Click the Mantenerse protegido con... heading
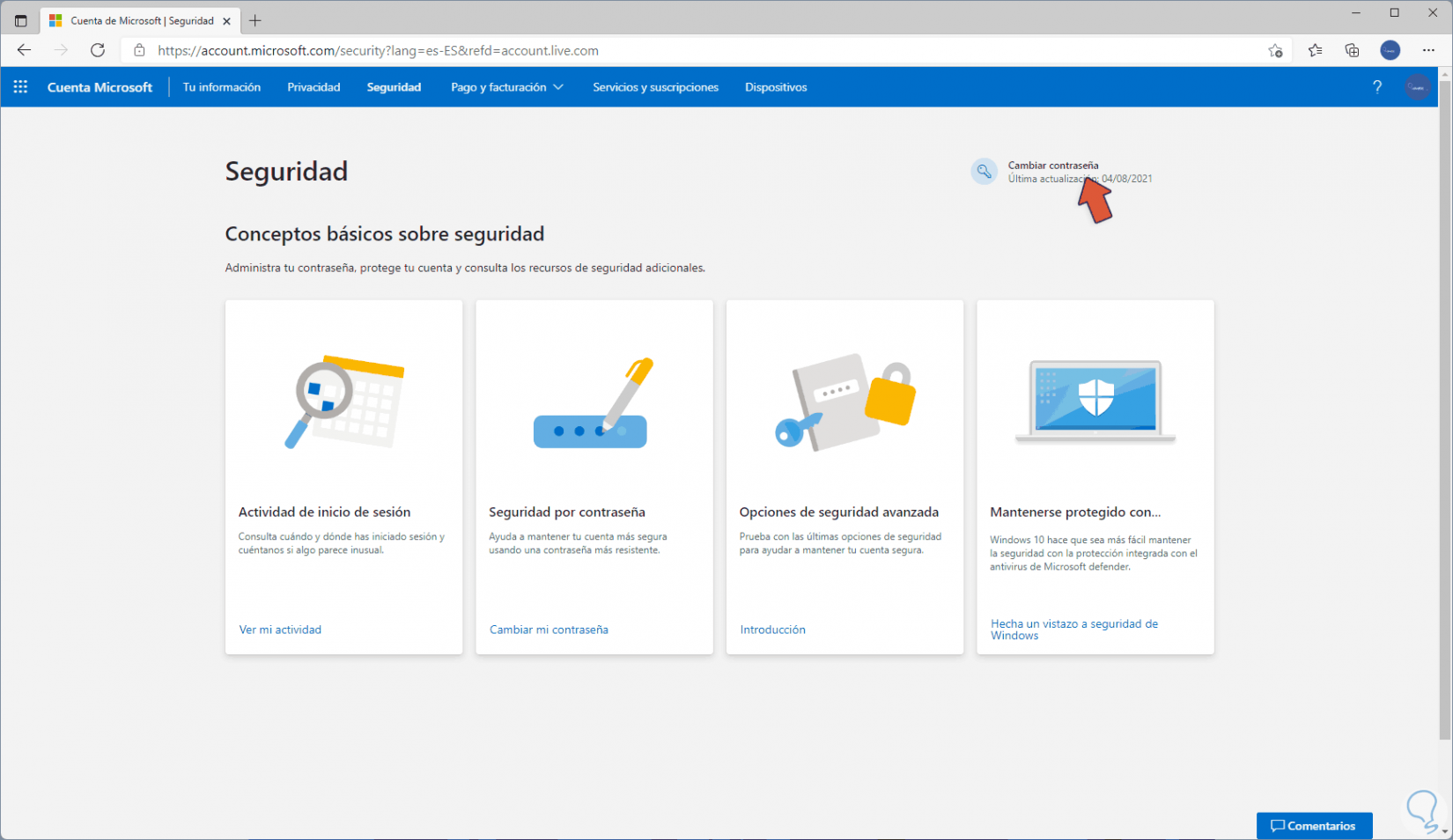This screenshot has height=840, width=1453. click(x=1075, y=512)
